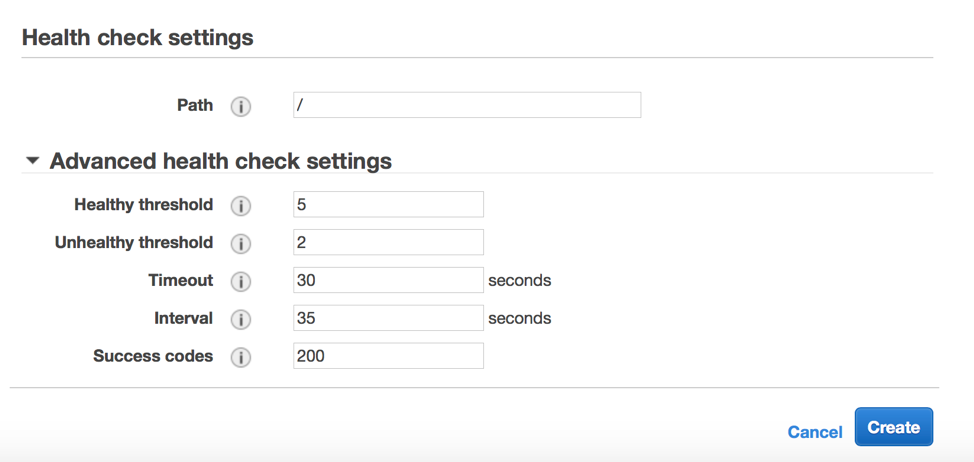Screen dimensions: 974x462
Task: Click the seconds text beside Timeout field
Action: (x=519, y=281)
